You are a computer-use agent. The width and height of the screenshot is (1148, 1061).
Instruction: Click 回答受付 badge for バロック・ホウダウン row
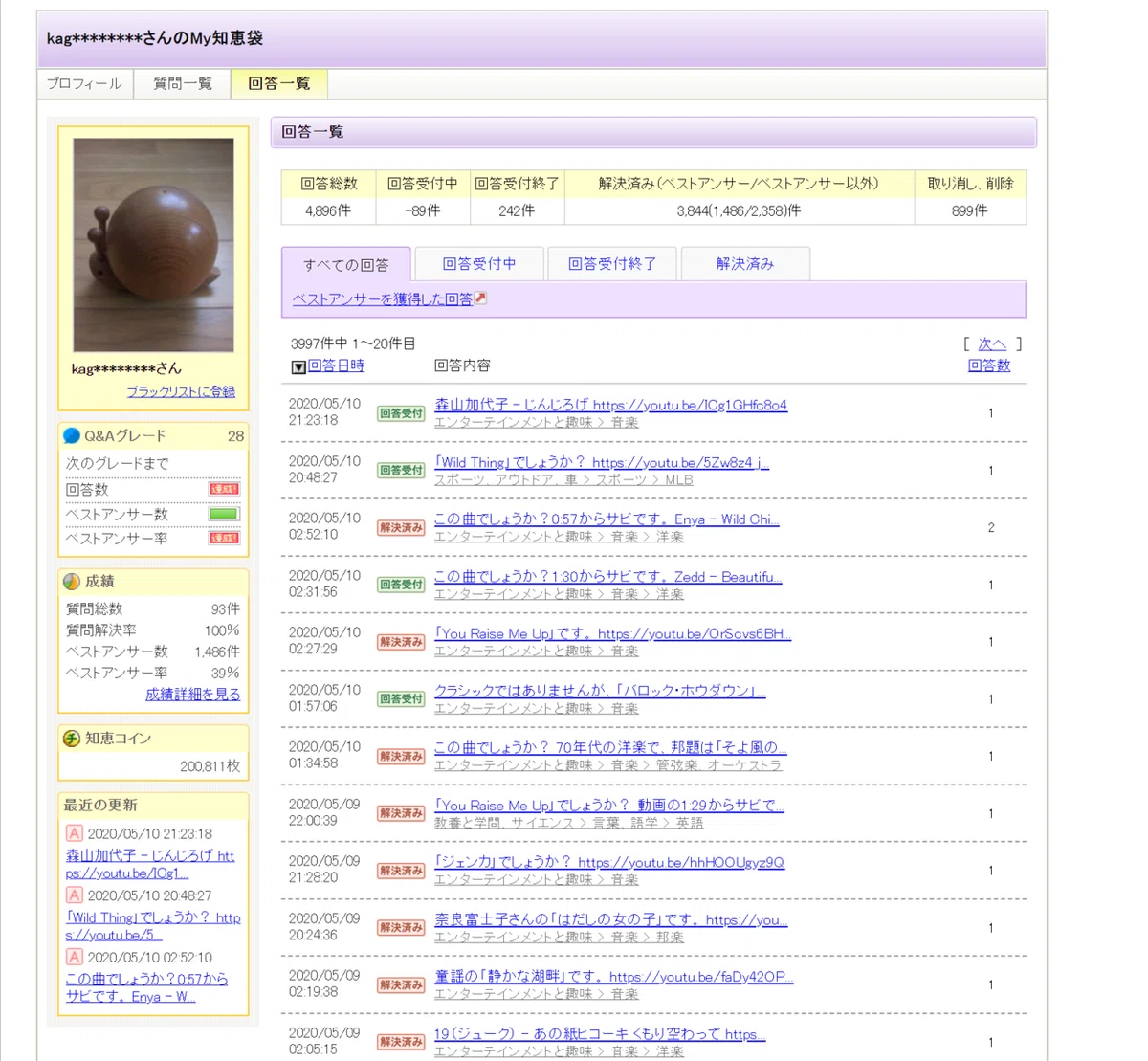click(401, 699)
